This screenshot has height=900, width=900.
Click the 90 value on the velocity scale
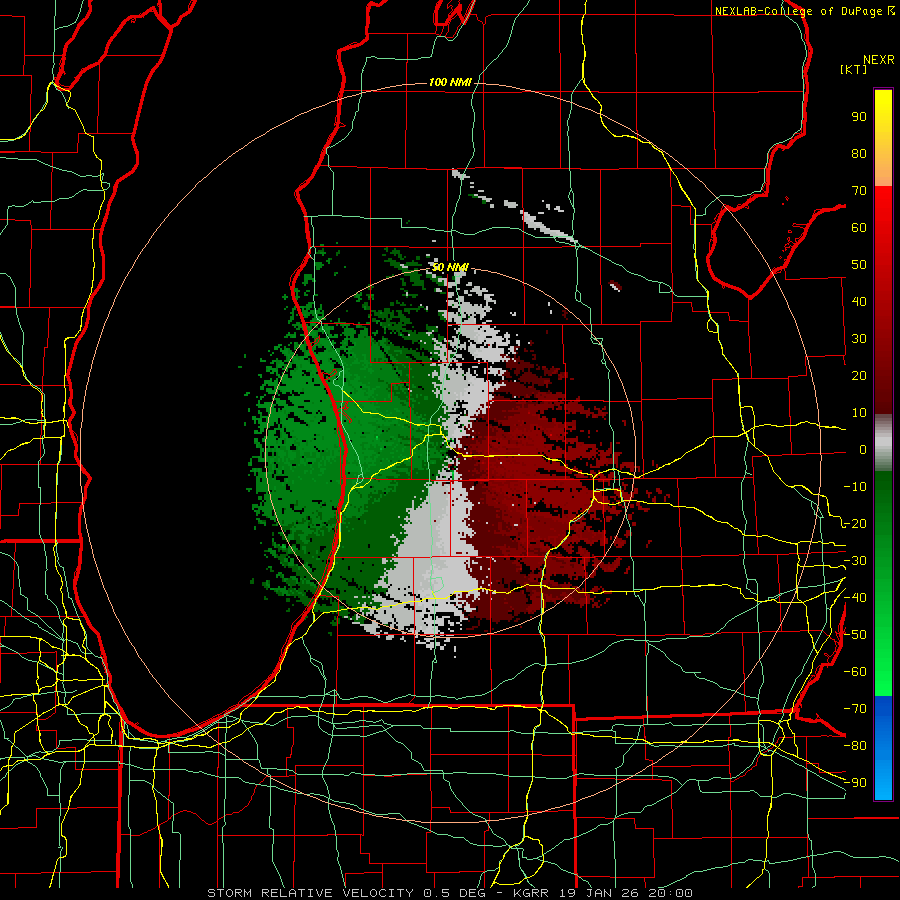[859, 117]
